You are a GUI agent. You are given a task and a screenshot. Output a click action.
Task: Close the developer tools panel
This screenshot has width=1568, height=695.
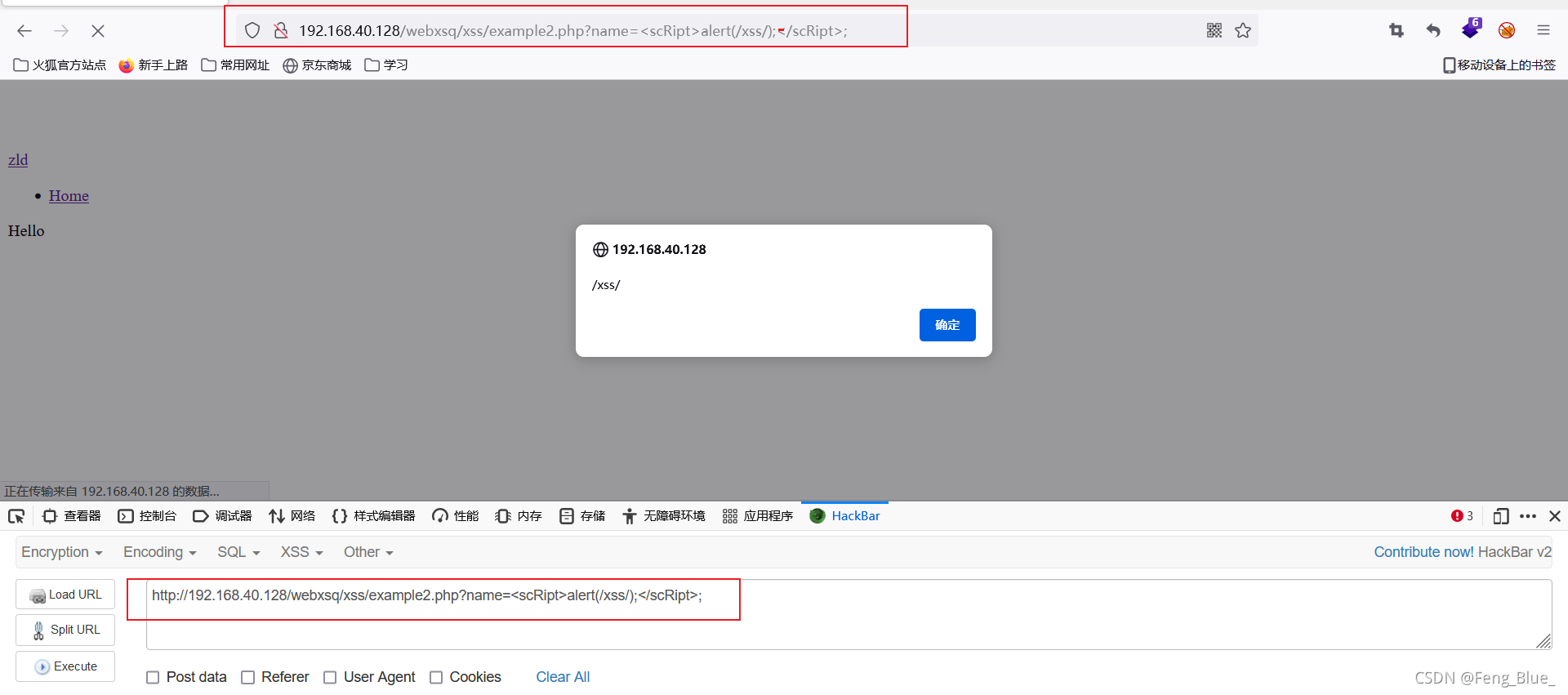coord(1555,516)
